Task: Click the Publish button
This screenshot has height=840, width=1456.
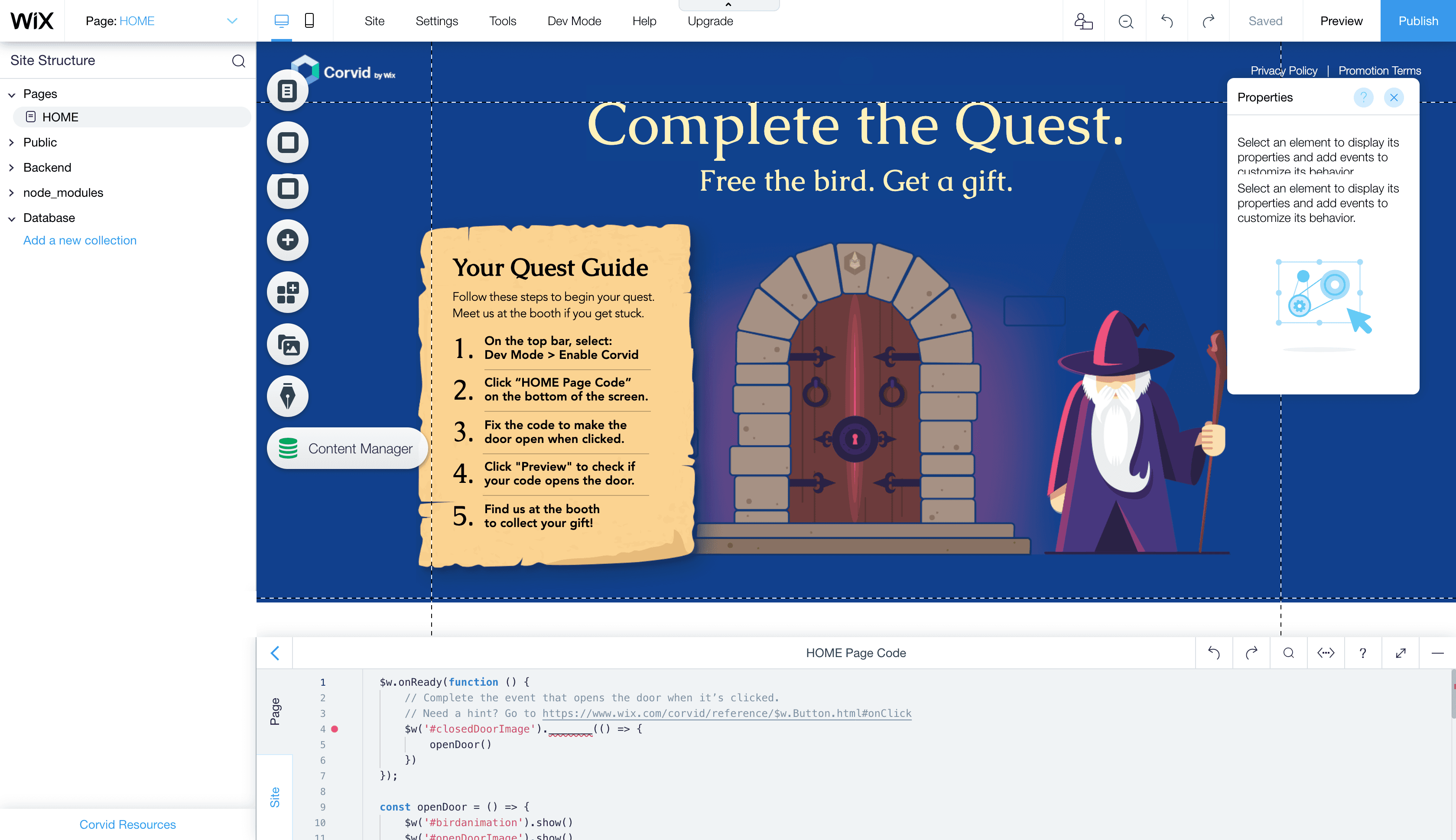Action: click(x=1417, y=21)
